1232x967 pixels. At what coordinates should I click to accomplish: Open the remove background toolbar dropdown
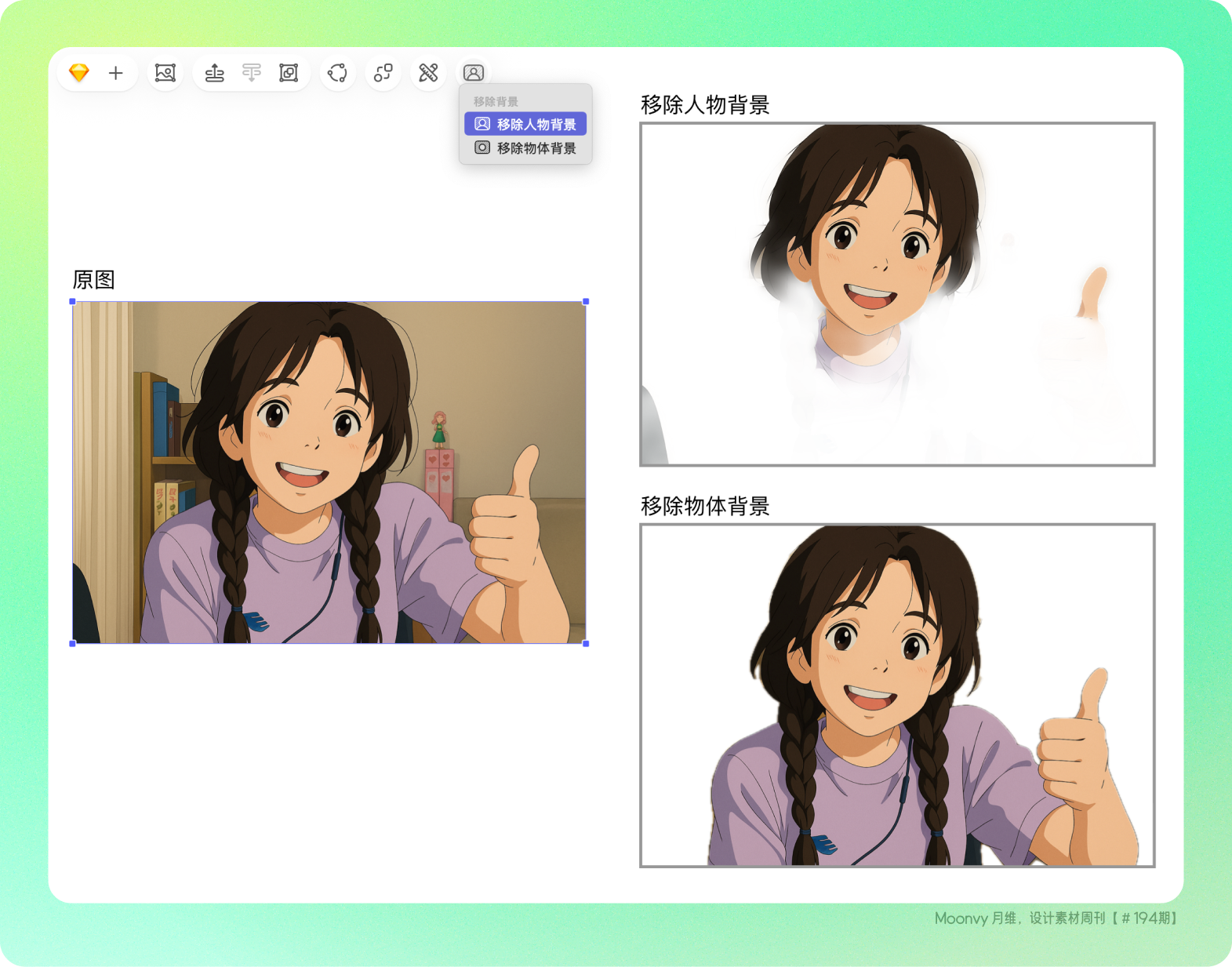[474, 73]
